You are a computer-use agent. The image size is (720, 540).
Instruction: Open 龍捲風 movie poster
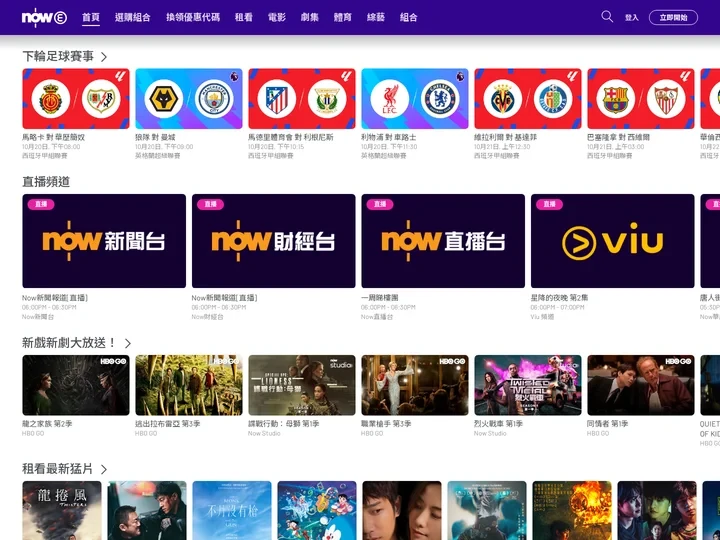tap(62, 510)
